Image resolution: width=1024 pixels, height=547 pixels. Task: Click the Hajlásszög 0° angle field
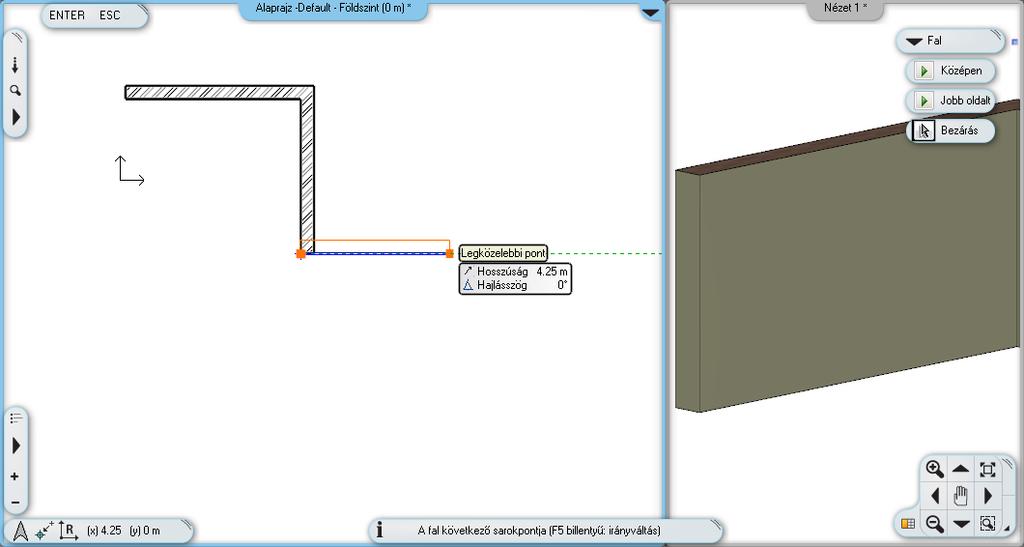515,285
